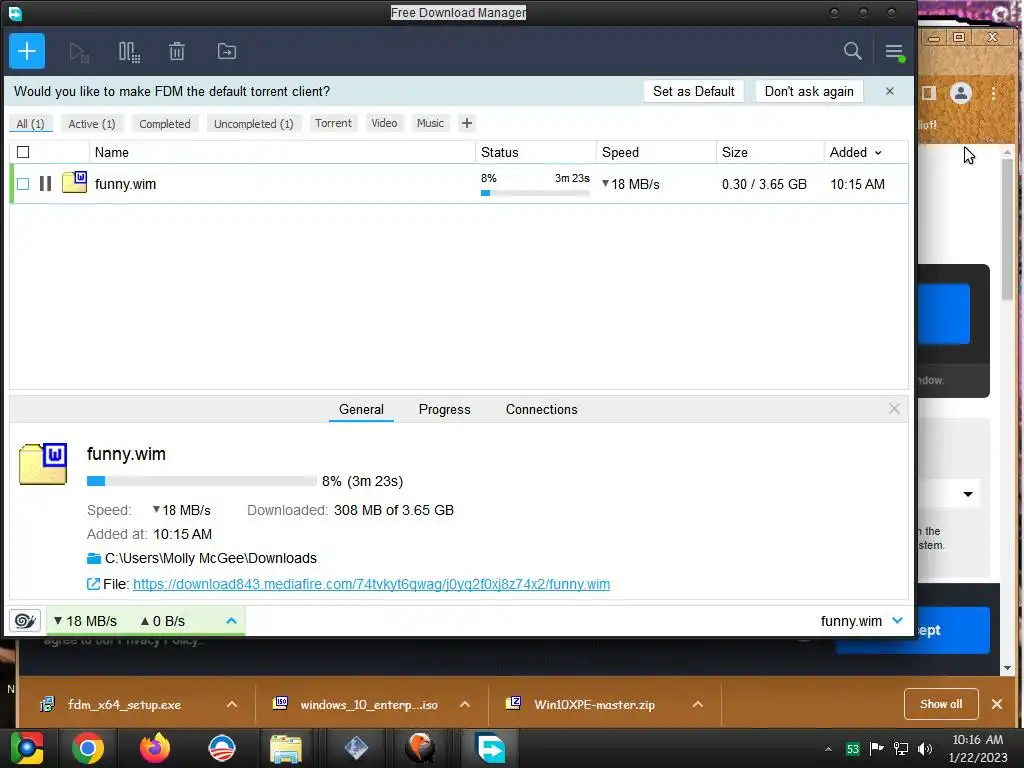Click the external link icon beside File
This screenshot has width=1024, height=768.
pyautogui.click(x=93, y=584)
